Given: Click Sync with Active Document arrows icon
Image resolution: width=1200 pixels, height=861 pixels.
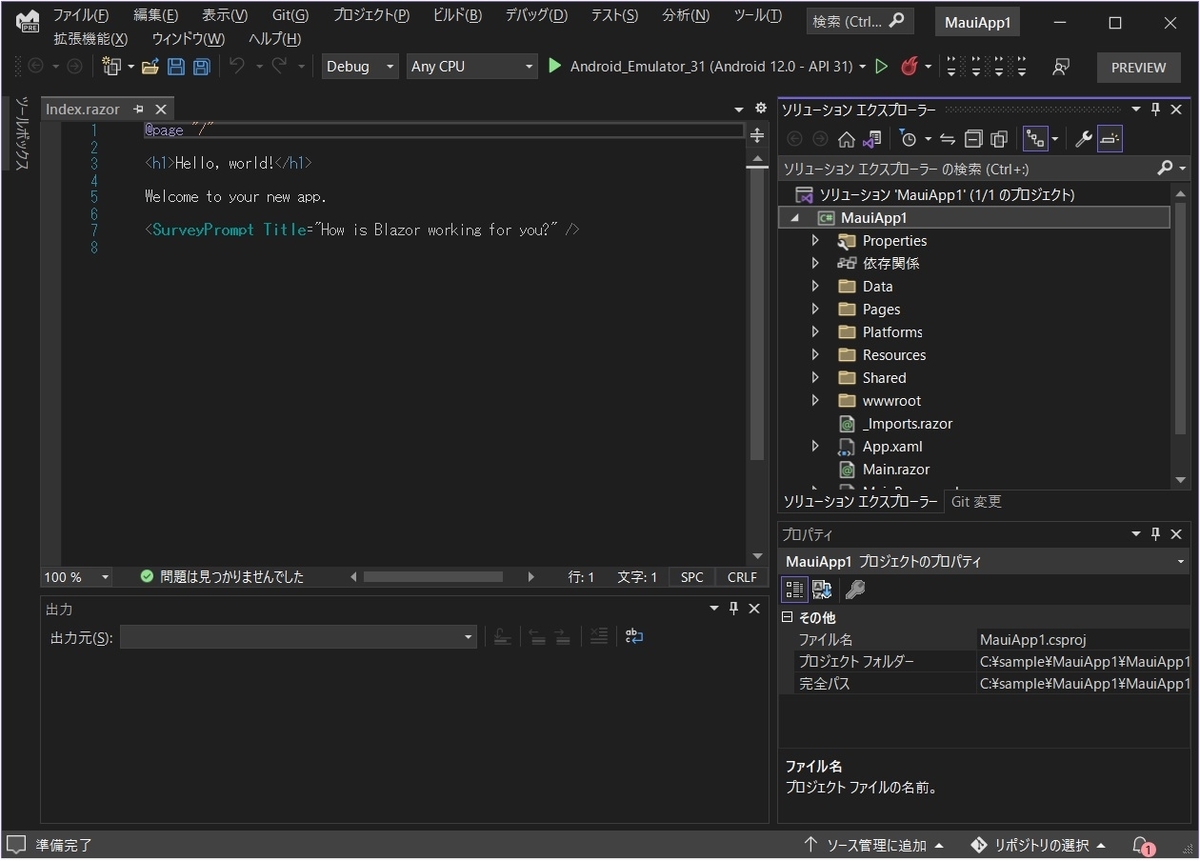Looking at the screenshot, I should [x=947, y=139].
